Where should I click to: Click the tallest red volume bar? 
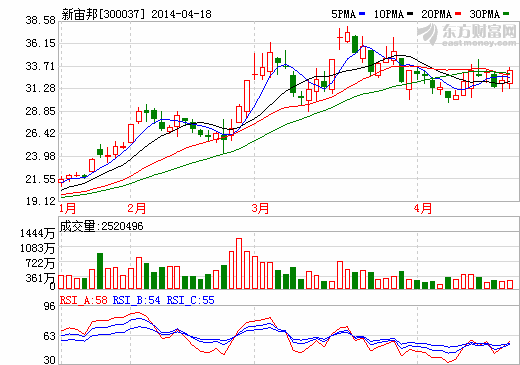pyautogui.click(x=239, y=263)
